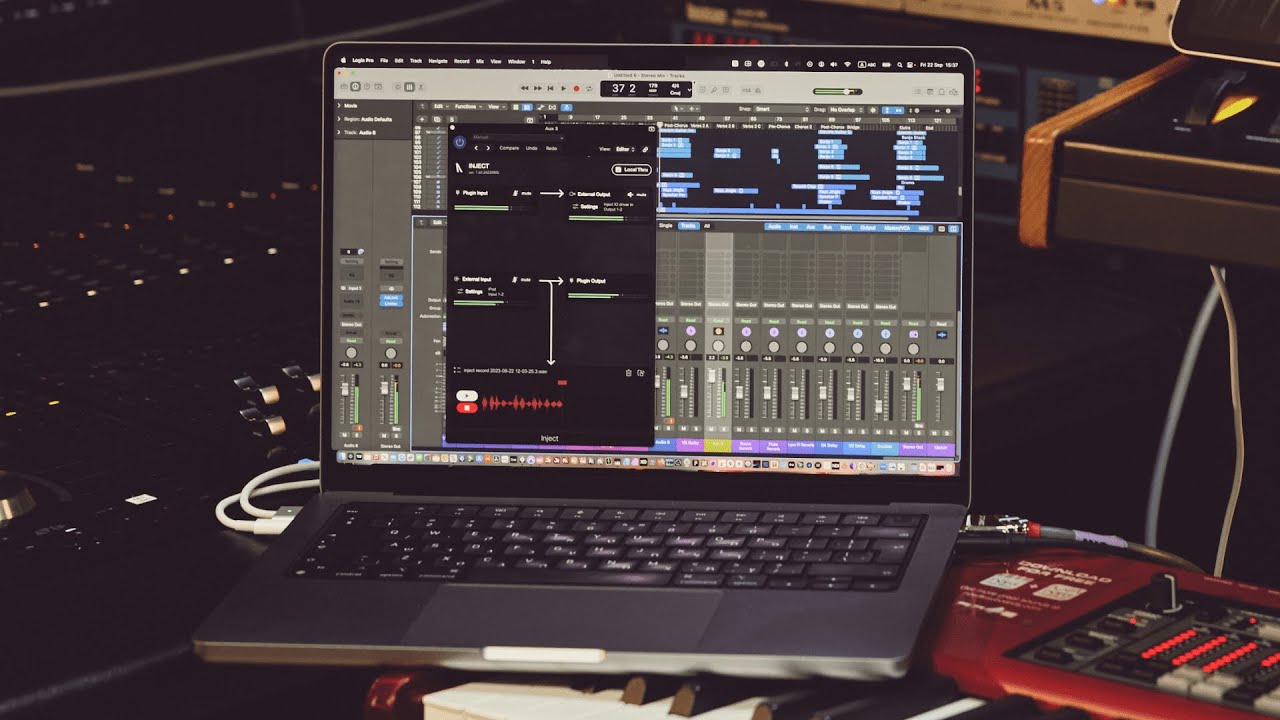1280x720 pixels.
Task: Open the Window menu
Action: point(516,60)
